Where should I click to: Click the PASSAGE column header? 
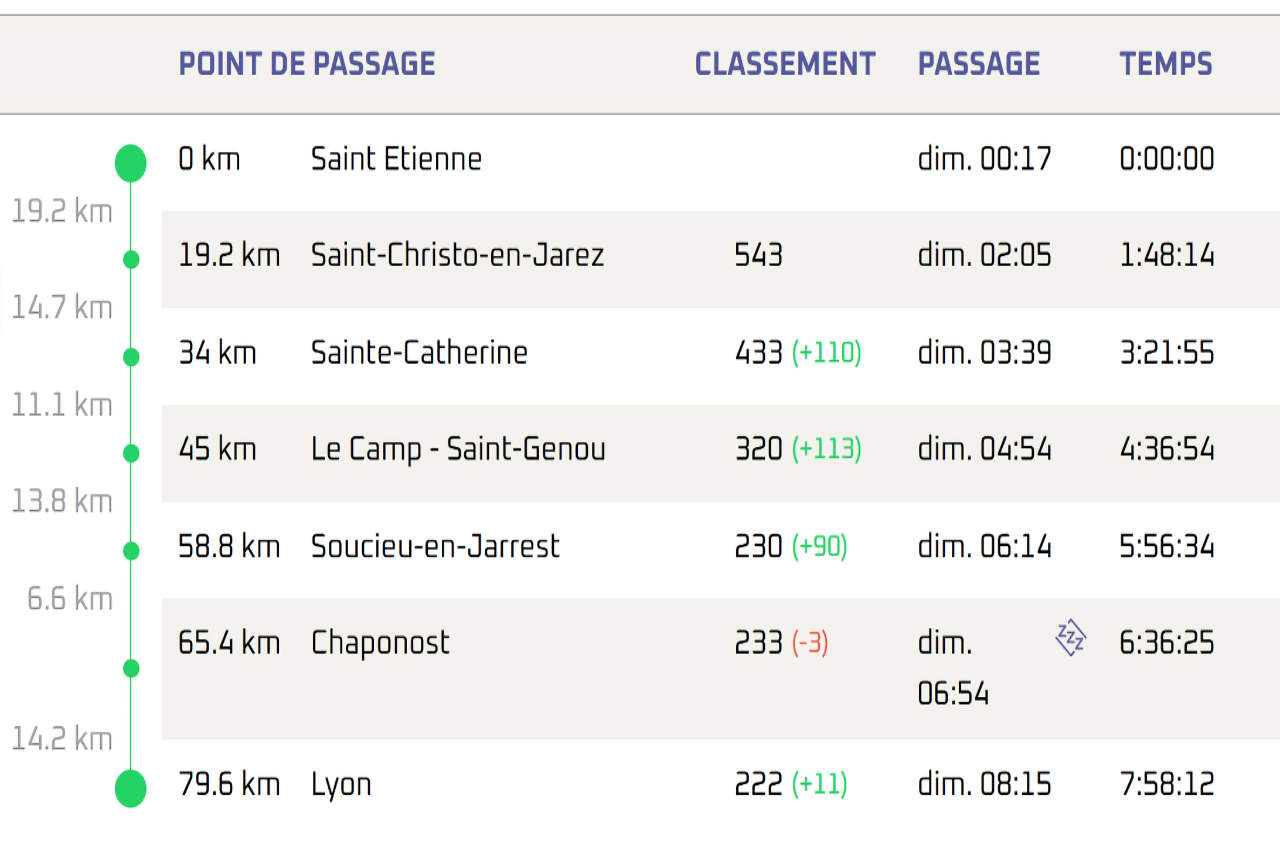point(979,64)
